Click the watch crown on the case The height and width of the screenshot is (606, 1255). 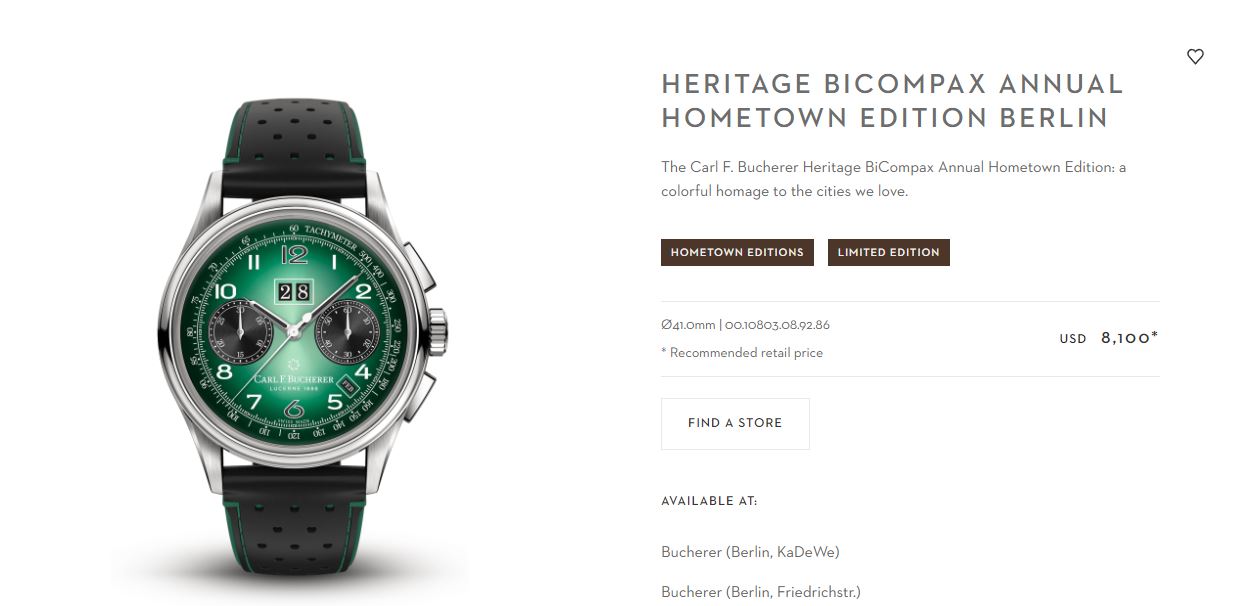(x=437, y=332)
